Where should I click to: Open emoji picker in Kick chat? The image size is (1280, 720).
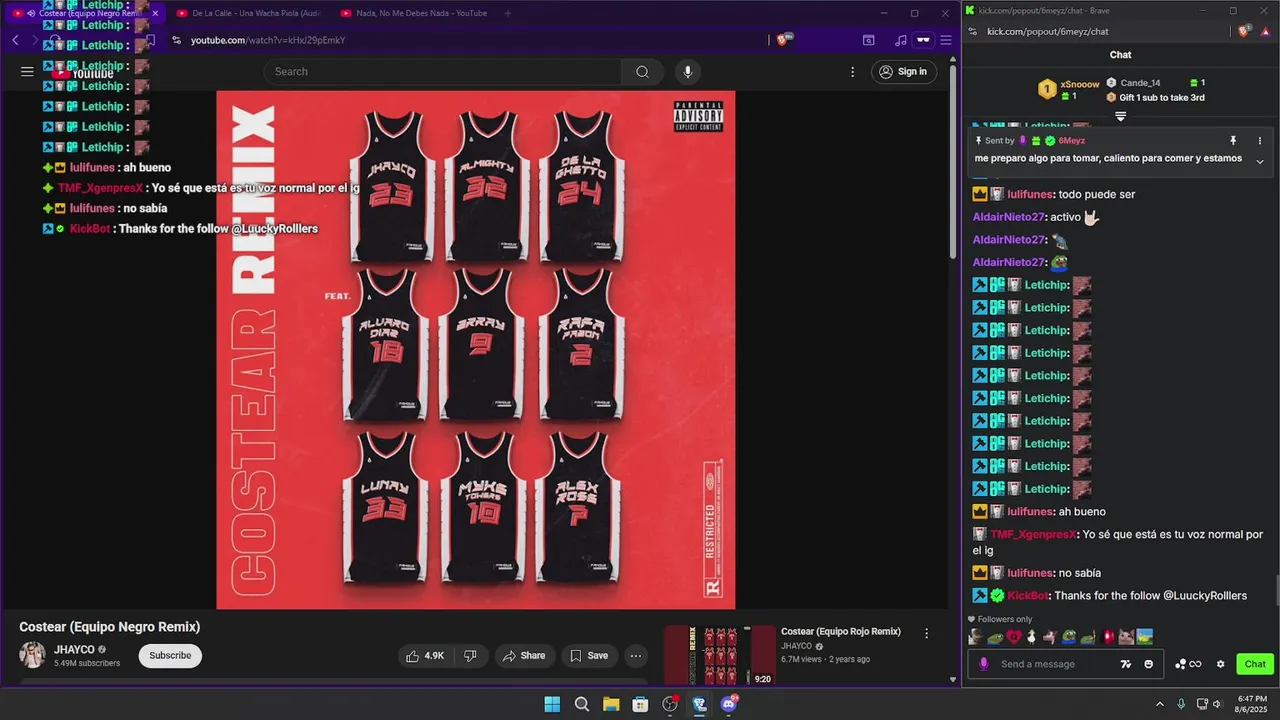coord(1148,664)
